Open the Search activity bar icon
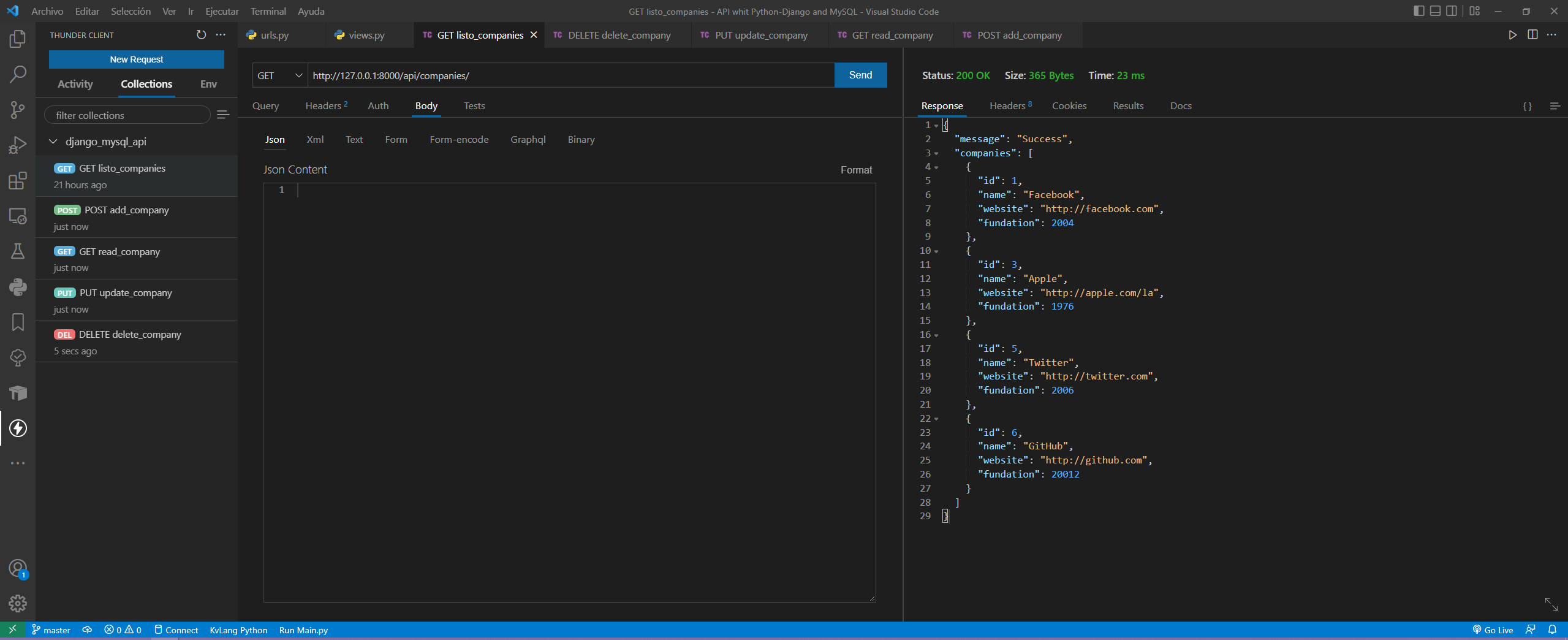The image size is (1568, 640). pyautogui.click(x=18, y=74)
